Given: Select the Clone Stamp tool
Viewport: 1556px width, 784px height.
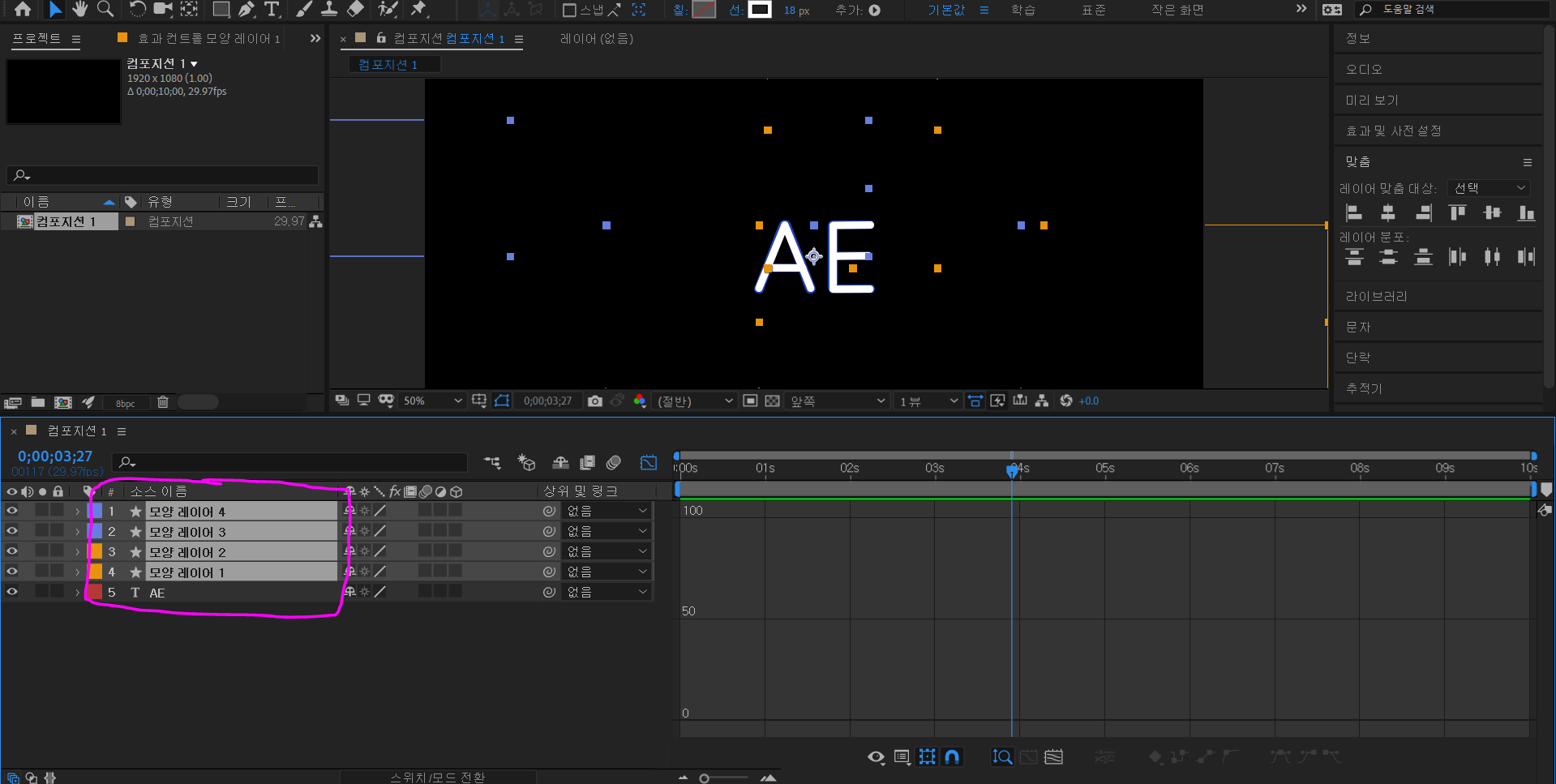Looking at the screenshot, I should point(329,10).
